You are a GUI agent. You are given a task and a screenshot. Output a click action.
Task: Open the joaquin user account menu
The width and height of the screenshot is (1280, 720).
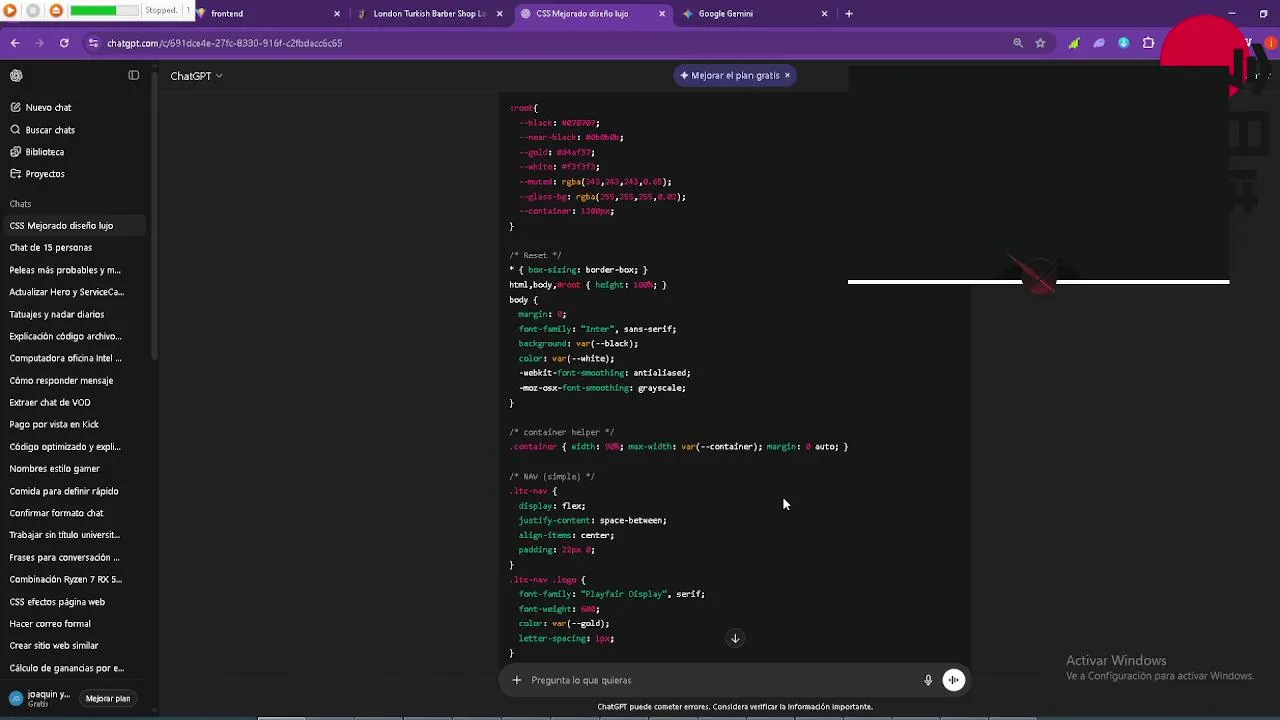click(x=40, y=698)
